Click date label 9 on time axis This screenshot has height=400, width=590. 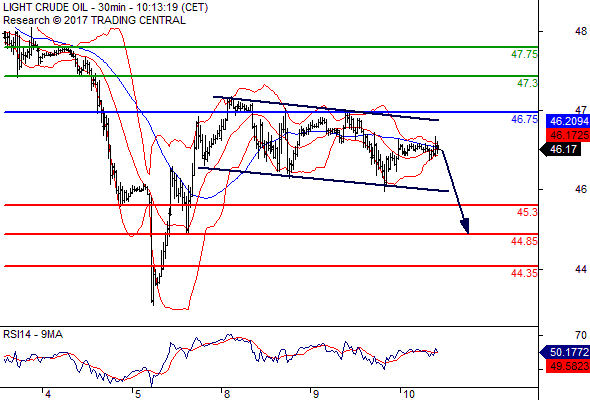click(316, 394)
